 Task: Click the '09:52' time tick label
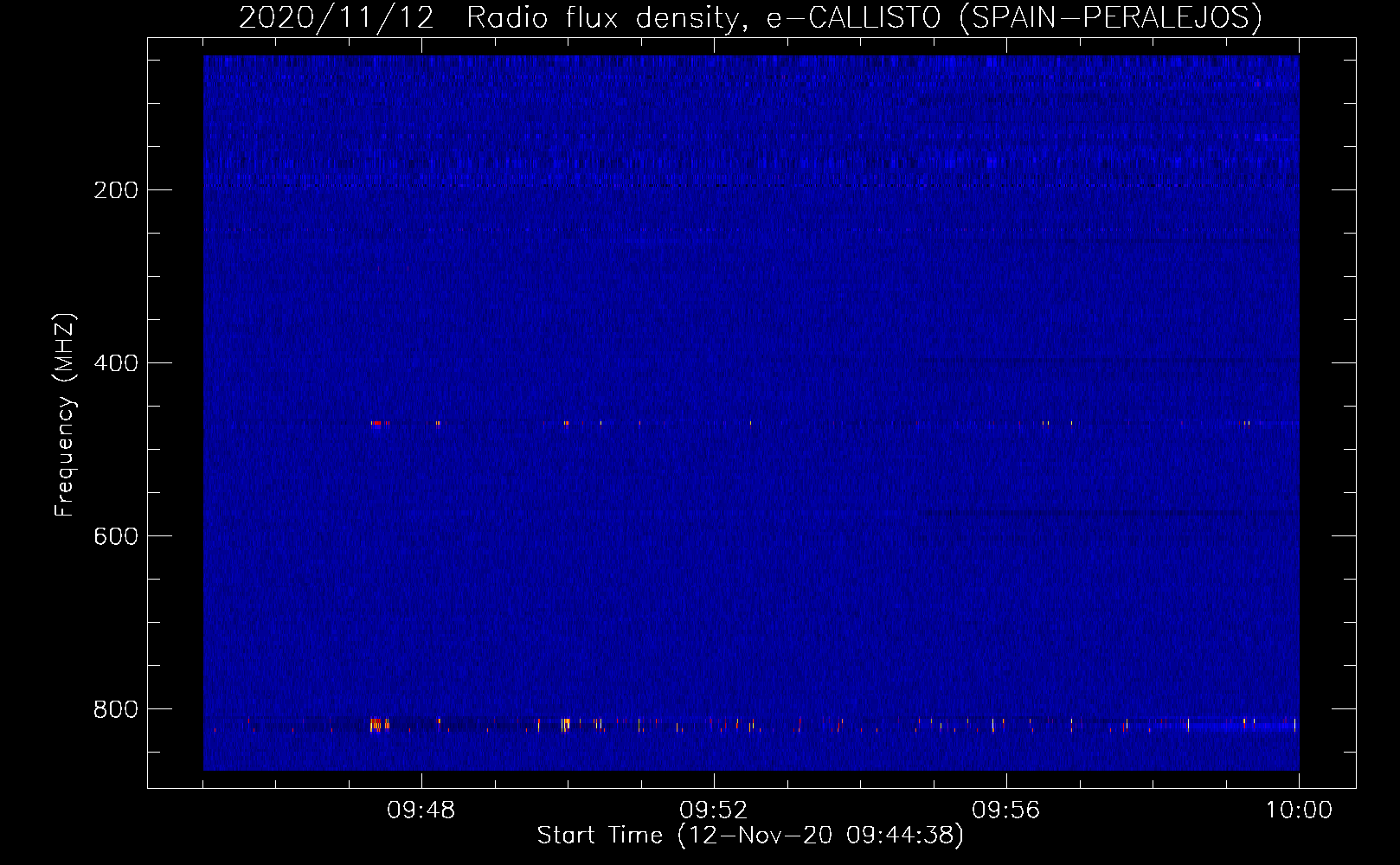click(x=714, y=811)
